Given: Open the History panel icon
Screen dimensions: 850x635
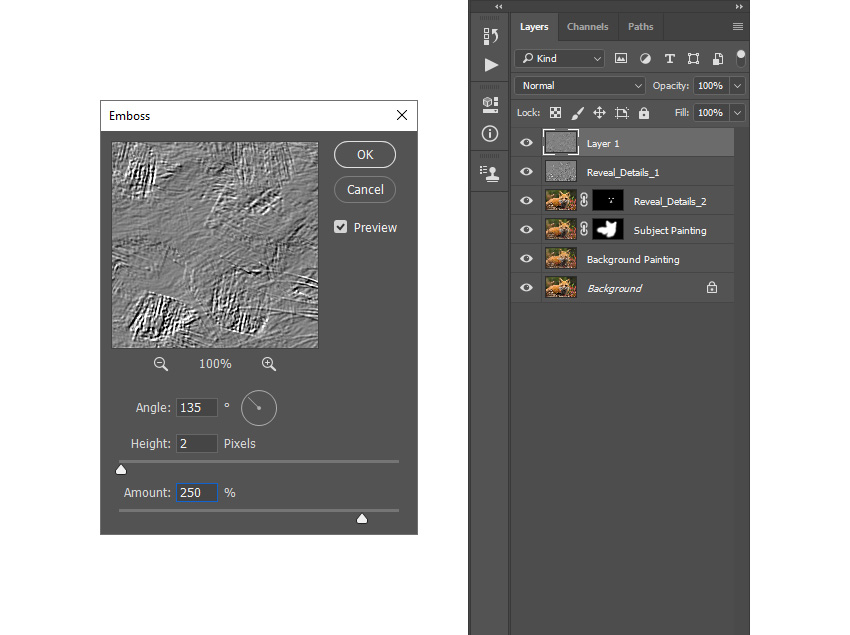Looking at the screenshot, I should 490,36.
